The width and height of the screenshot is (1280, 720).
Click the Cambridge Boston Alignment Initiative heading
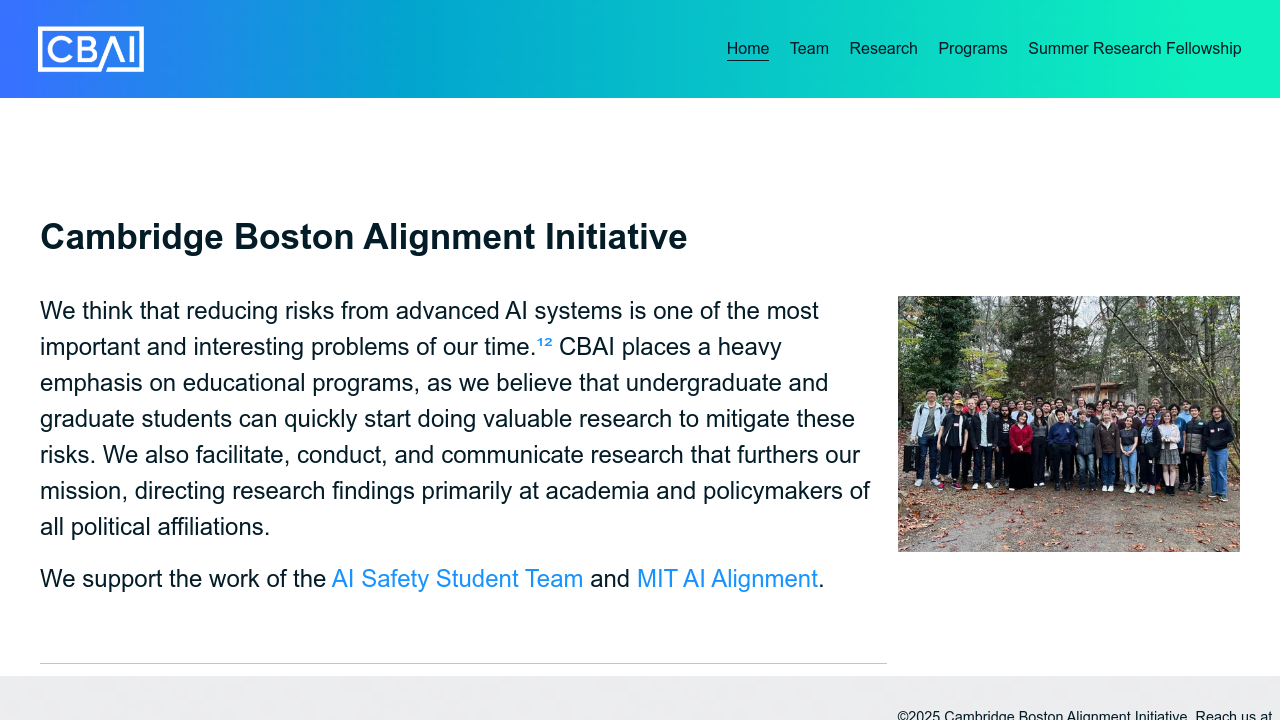click(364, 237)
